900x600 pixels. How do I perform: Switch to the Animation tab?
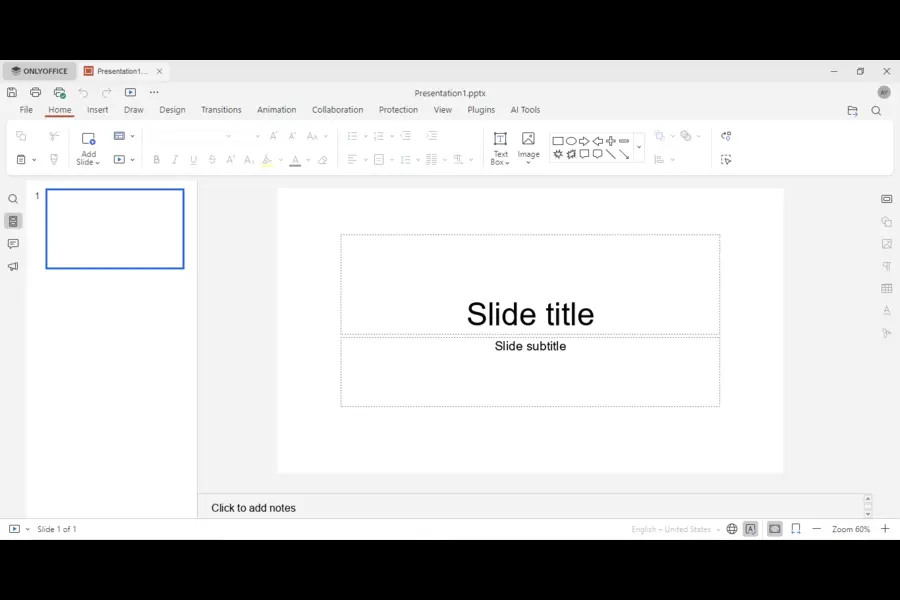coord(277,110)
